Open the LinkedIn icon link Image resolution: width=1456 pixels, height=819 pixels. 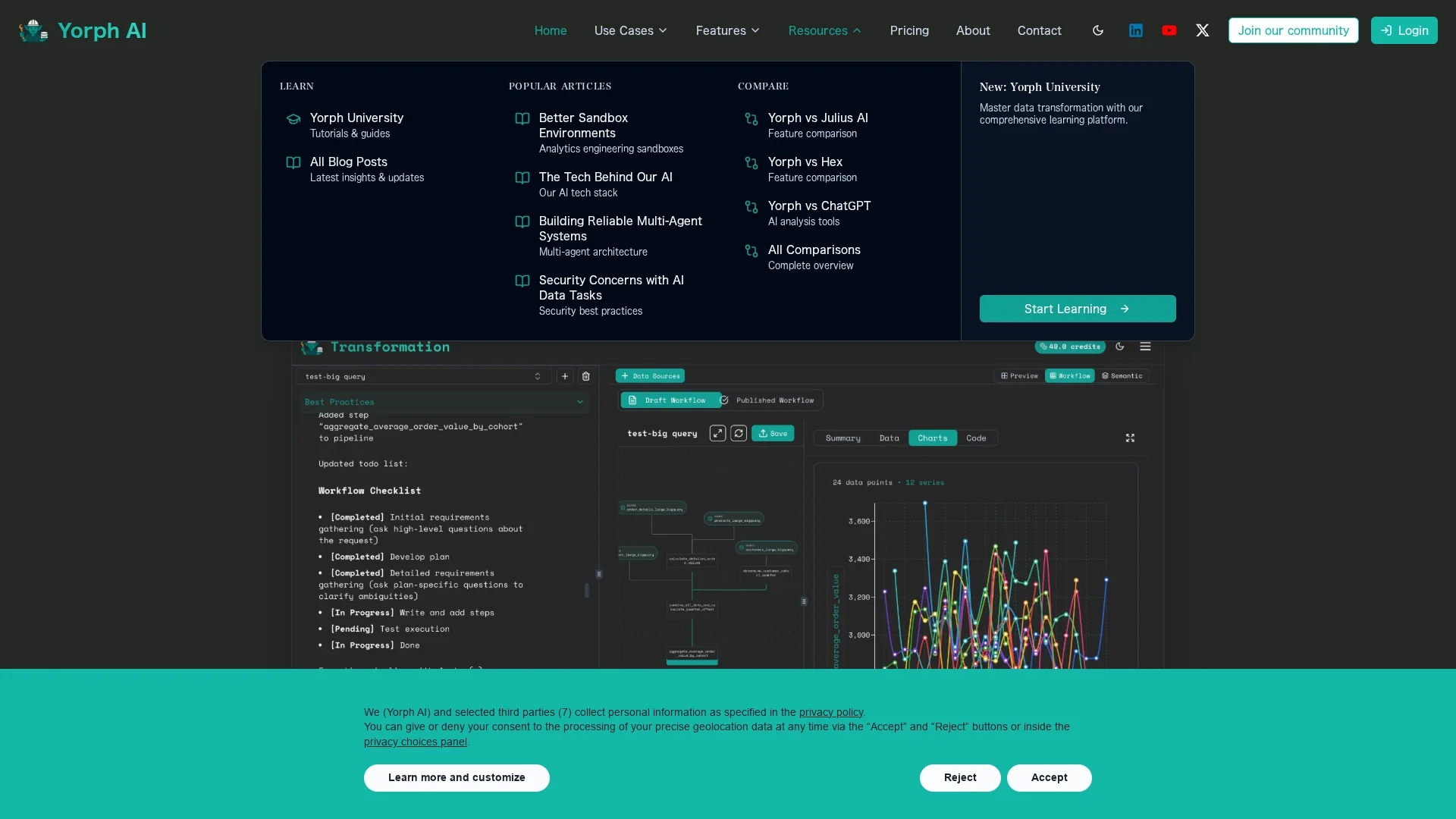1136,30
